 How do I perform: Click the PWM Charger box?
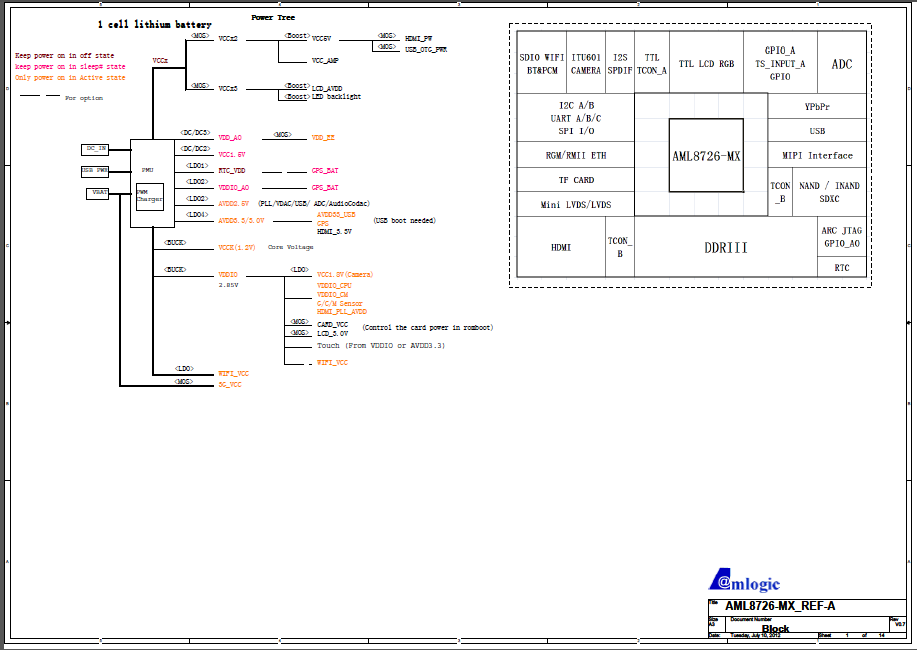[x=150, y=197]
